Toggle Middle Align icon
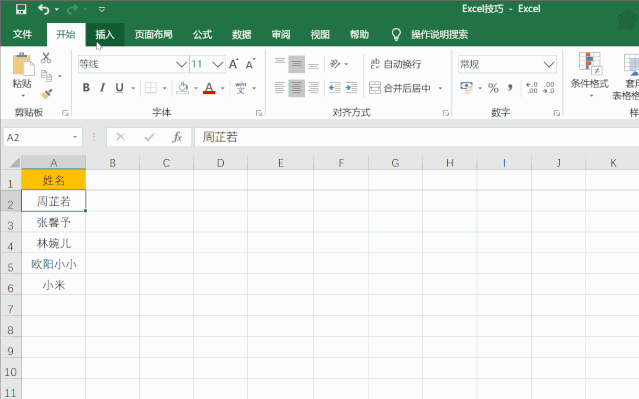The height and width of the screenshot is (399, 639). click(x=297, y=64)
